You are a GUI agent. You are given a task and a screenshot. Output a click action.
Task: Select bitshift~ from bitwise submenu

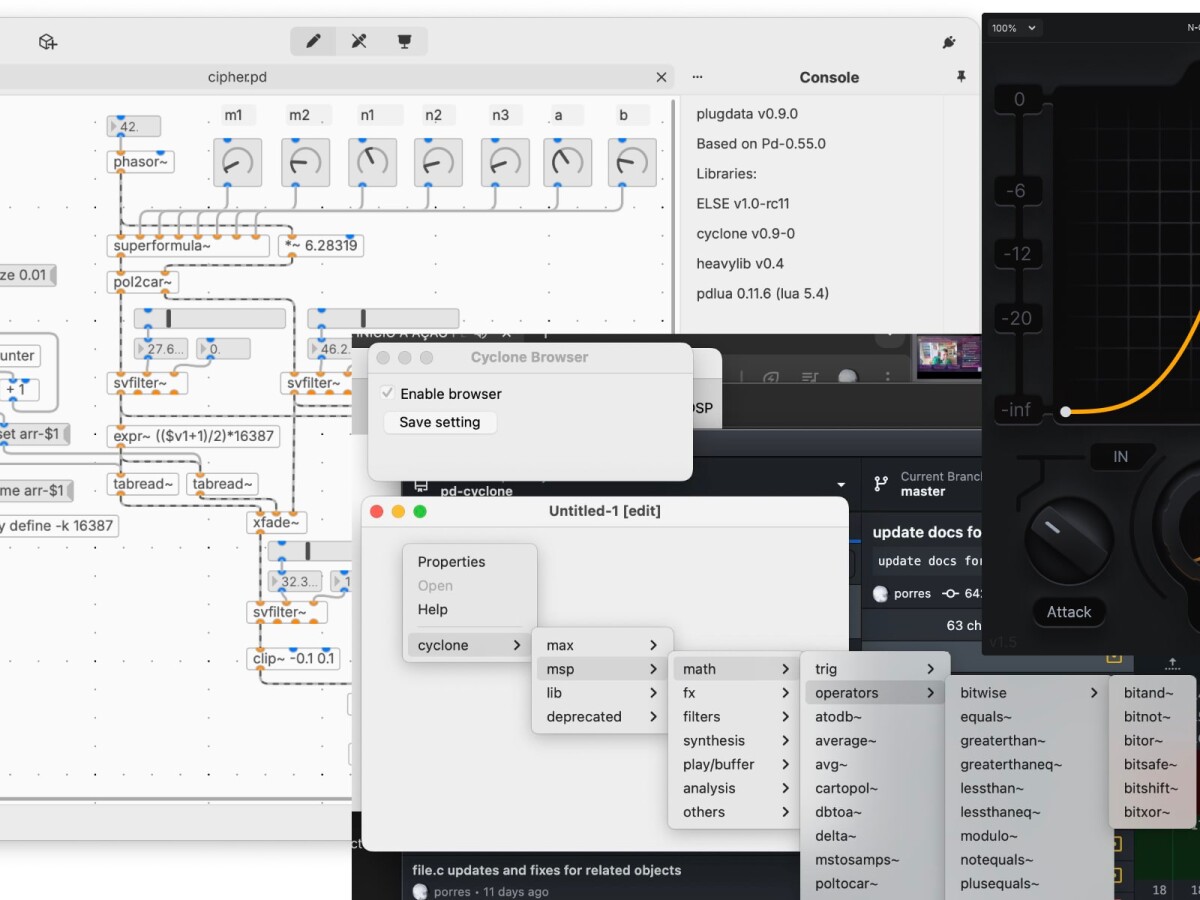pyautogui.click(x=1150, y=788)
